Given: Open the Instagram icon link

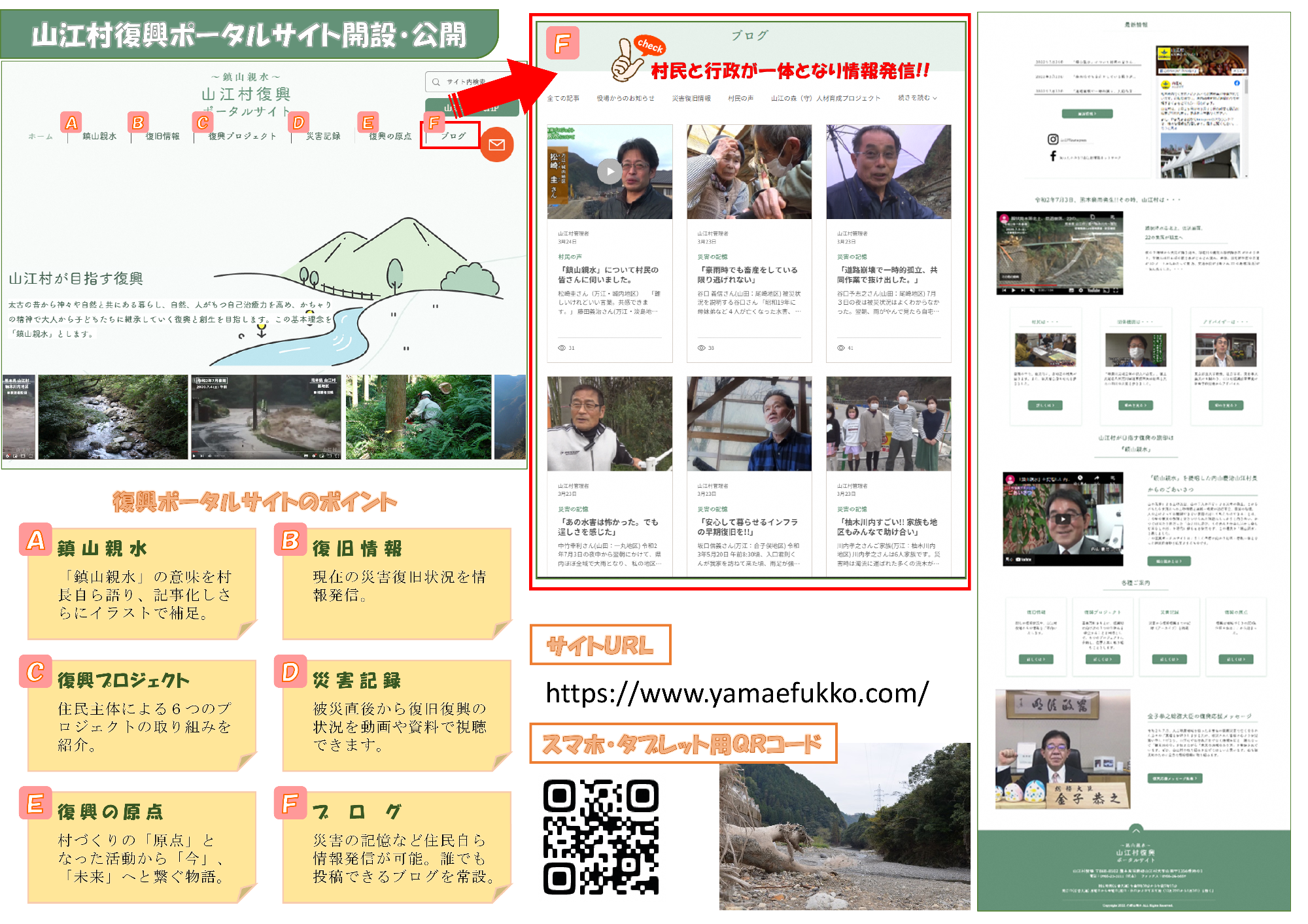Looking at the screenshot, I should point(1053,139).
